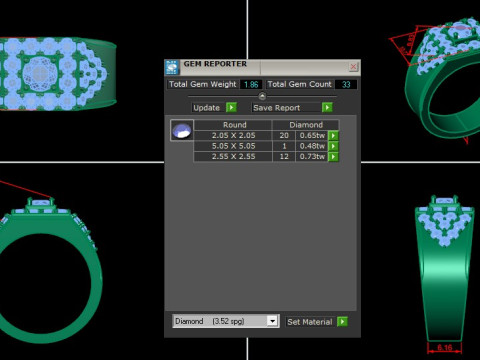Click the Total Gem Count value 33
Screen dimensions: 480x360
coord(346,84)
